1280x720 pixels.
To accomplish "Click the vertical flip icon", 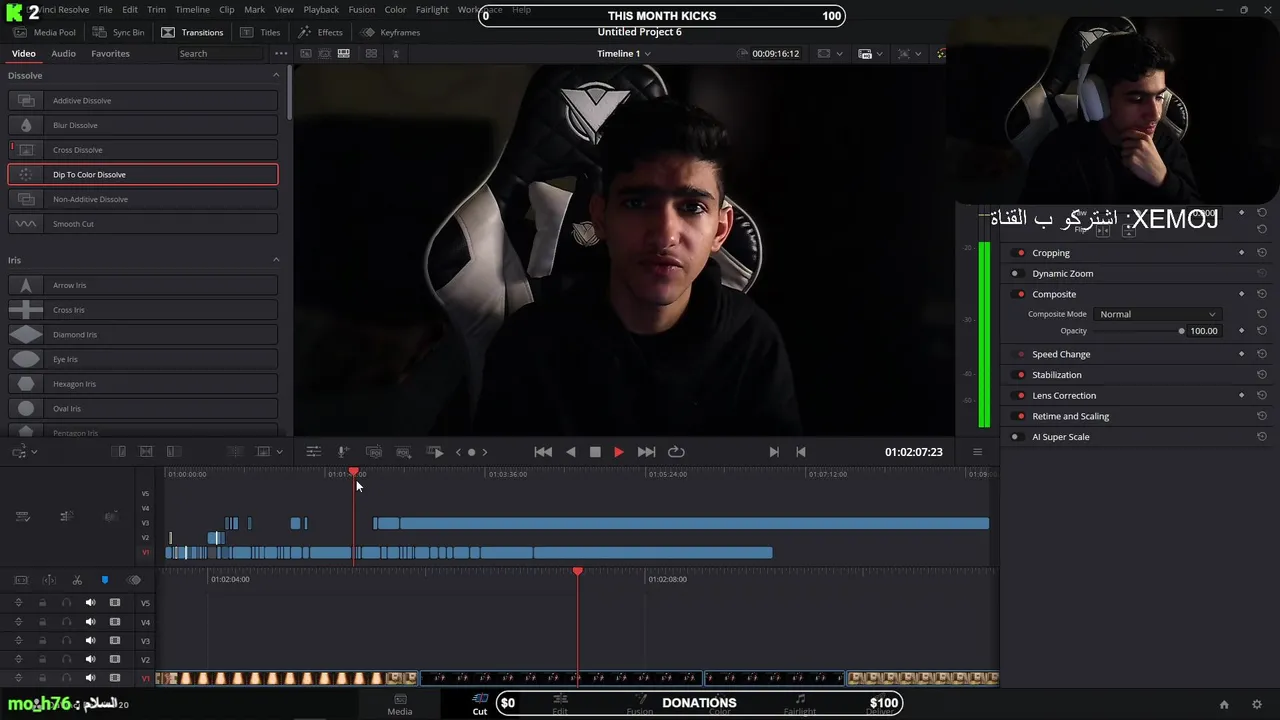I will coord(1128,231).
